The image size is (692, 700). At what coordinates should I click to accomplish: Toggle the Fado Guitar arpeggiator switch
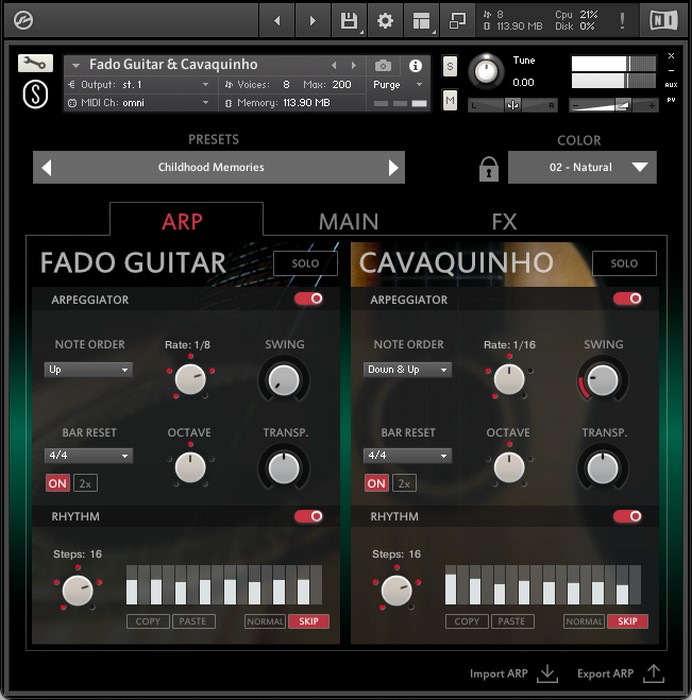tap(309, 299)
